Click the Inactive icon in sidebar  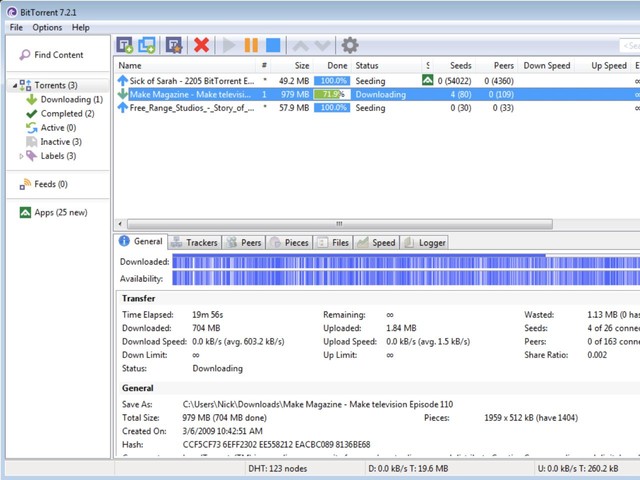(x=31, y=142)
